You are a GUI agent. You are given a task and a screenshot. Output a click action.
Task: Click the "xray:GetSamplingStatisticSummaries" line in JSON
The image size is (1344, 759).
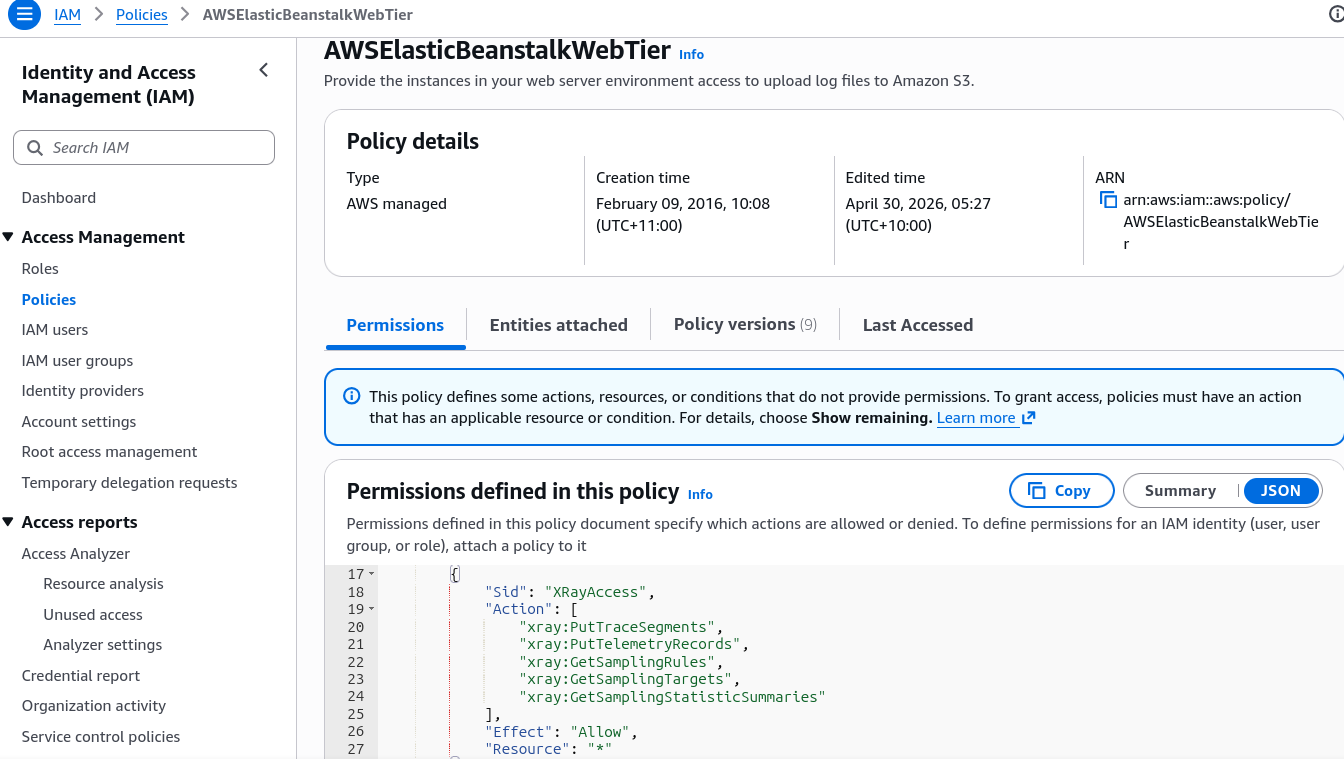[x=672, y=697]
